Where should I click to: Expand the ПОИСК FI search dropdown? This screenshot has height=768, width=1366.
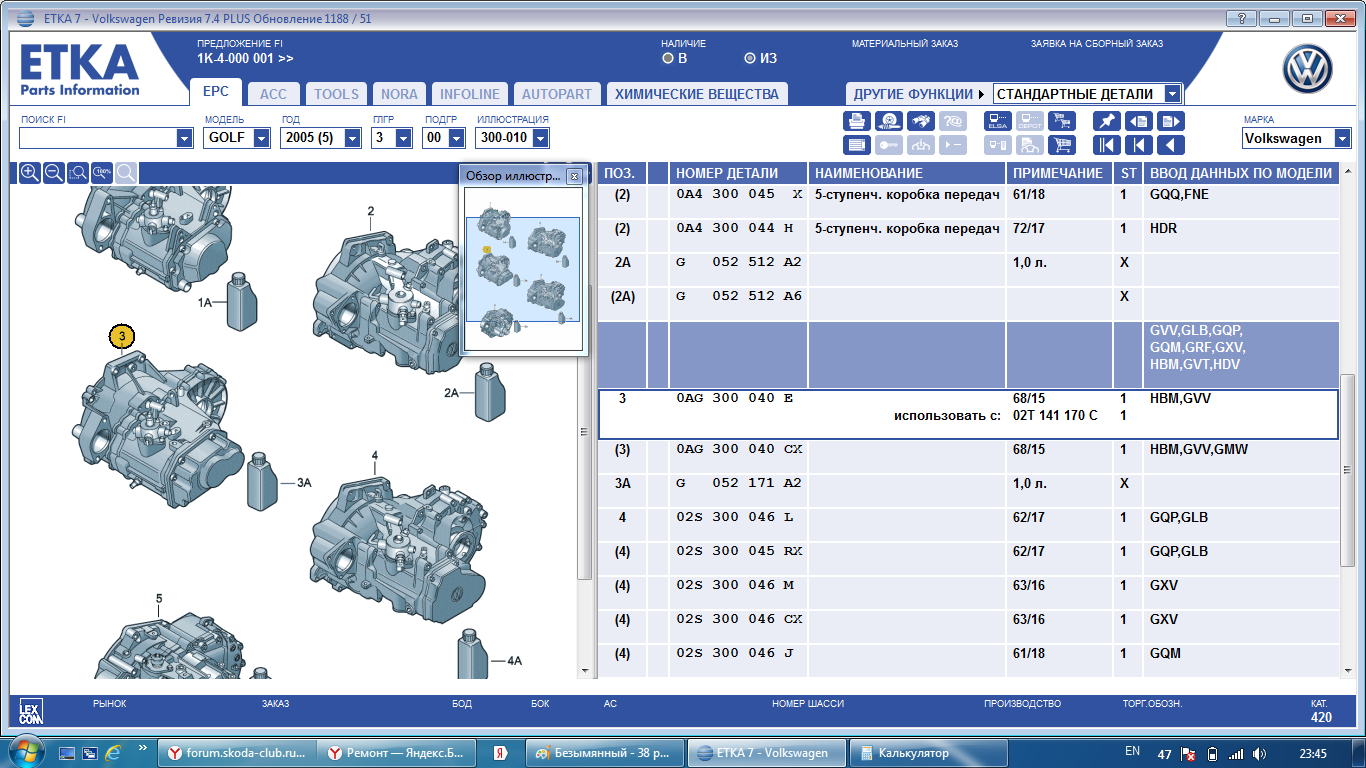tap(184, 138)
